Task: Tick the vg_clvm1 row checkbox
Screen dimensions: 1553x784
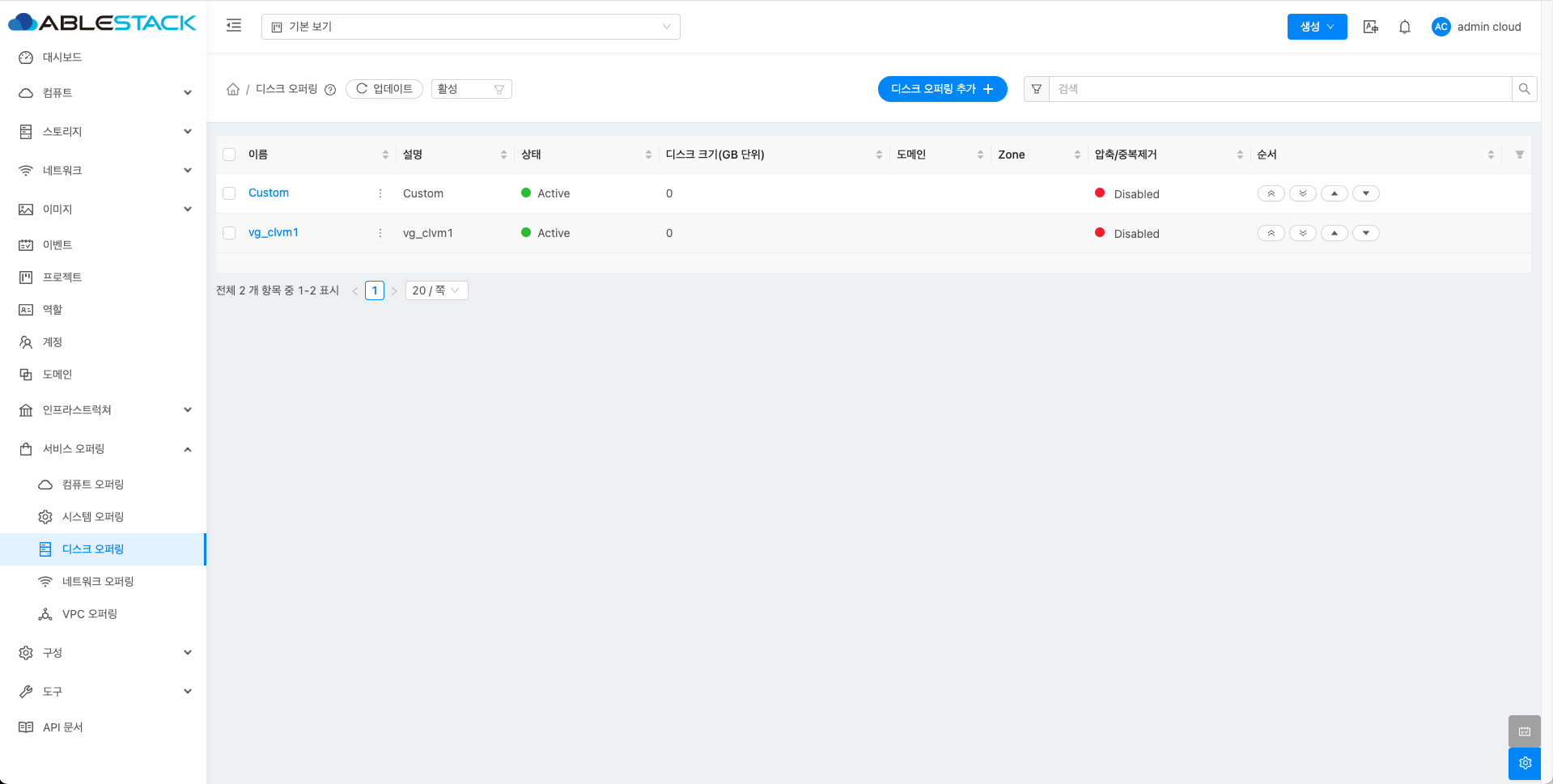Action: coord(229,233)
